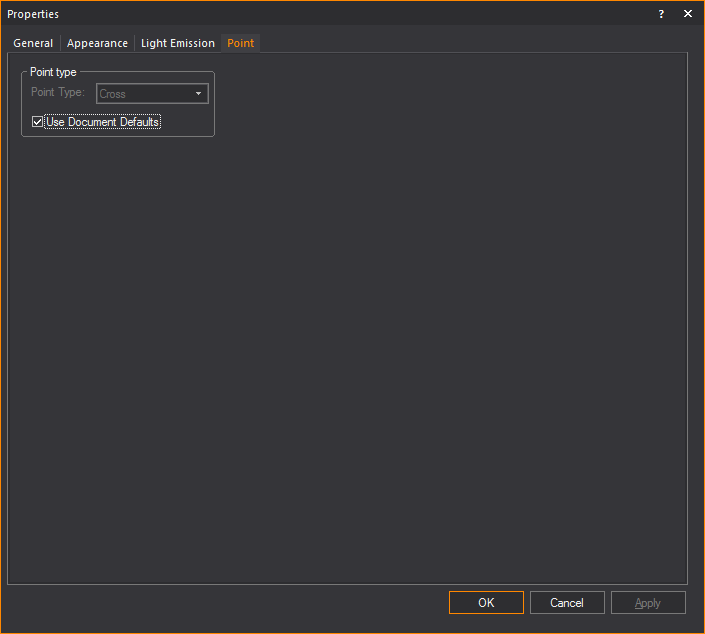Click the blank space left of OK
Viewport: 705px width, 634px height.
(x=250, y=603)
